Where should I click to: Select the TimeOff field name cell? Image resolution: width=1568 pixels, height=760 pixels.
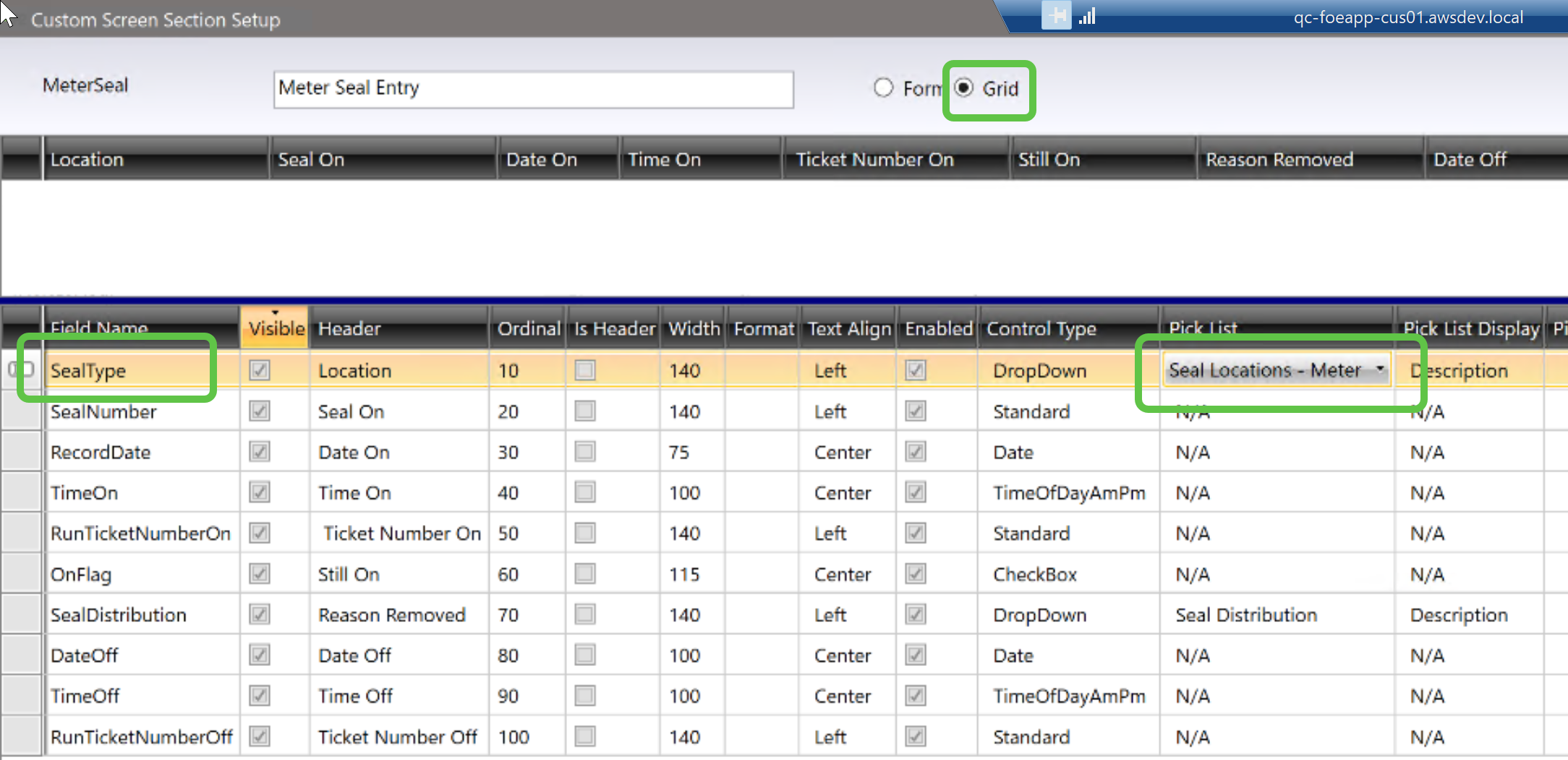click(x=85, y=696)
